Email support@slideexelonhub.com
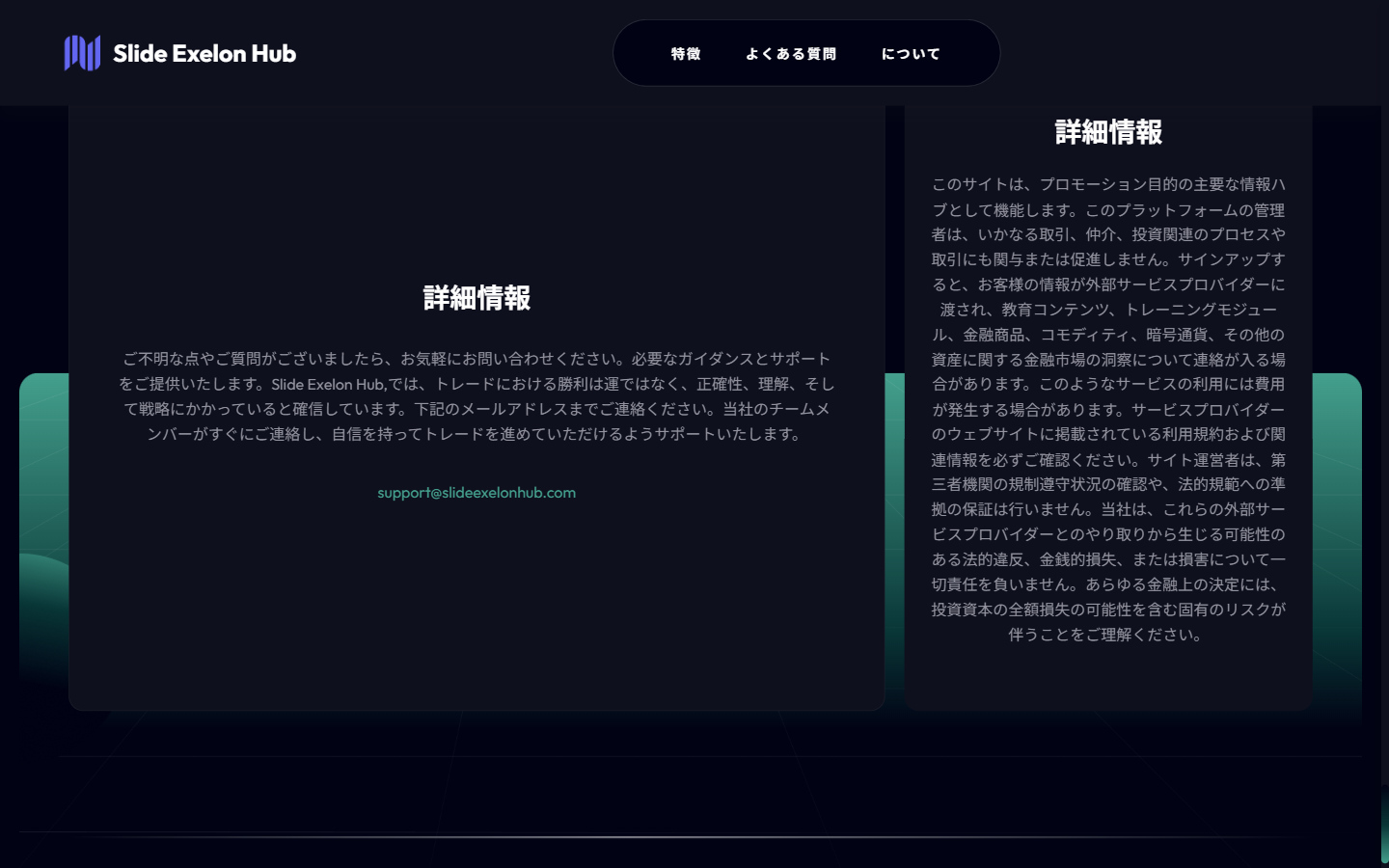1389x868 pixels. 477,493
